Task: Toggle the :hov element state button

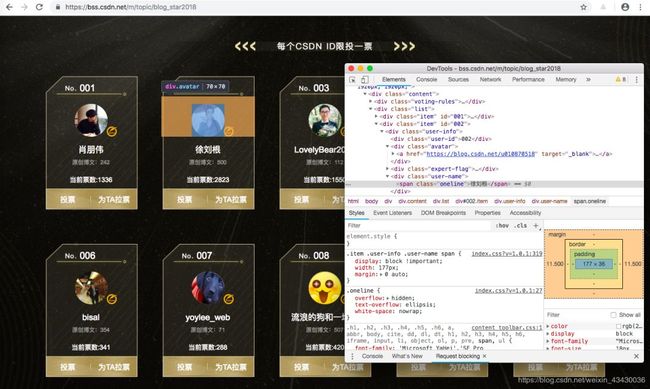Action: point(502,226)
